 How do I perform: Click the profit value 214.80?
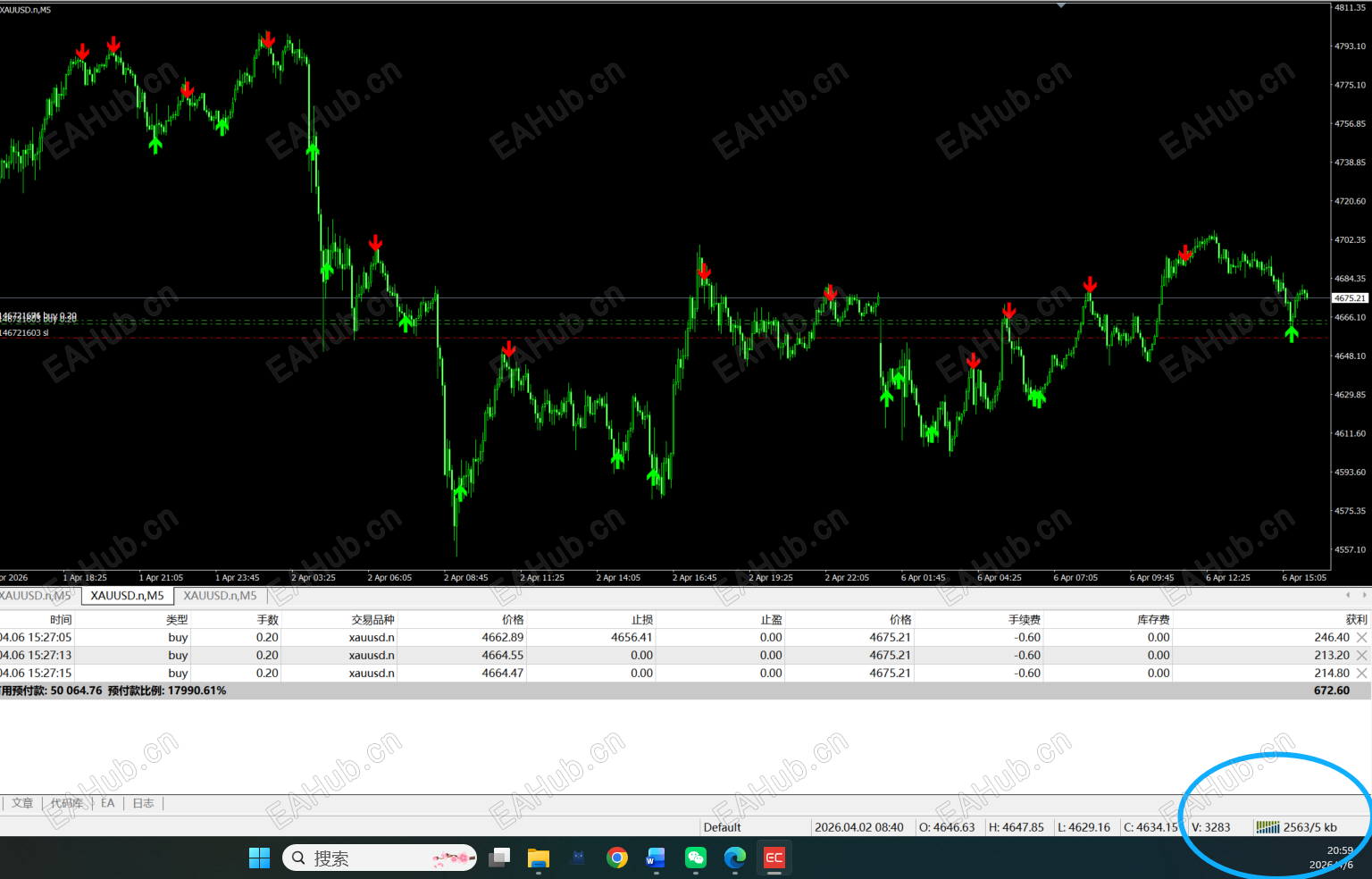click(1332, 673)
